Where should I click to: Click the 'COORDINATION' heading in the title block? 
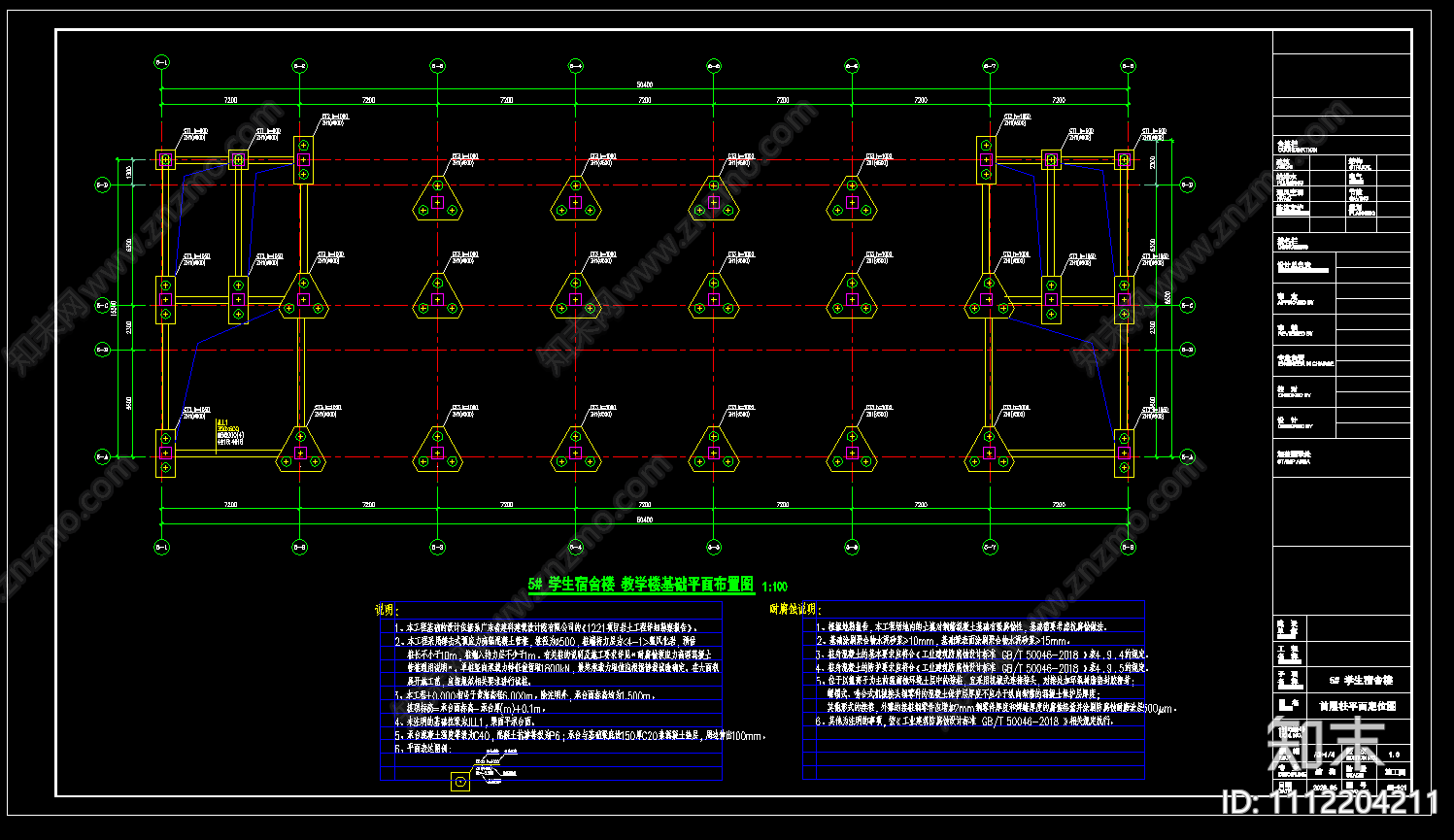(x=1297, y=151)
